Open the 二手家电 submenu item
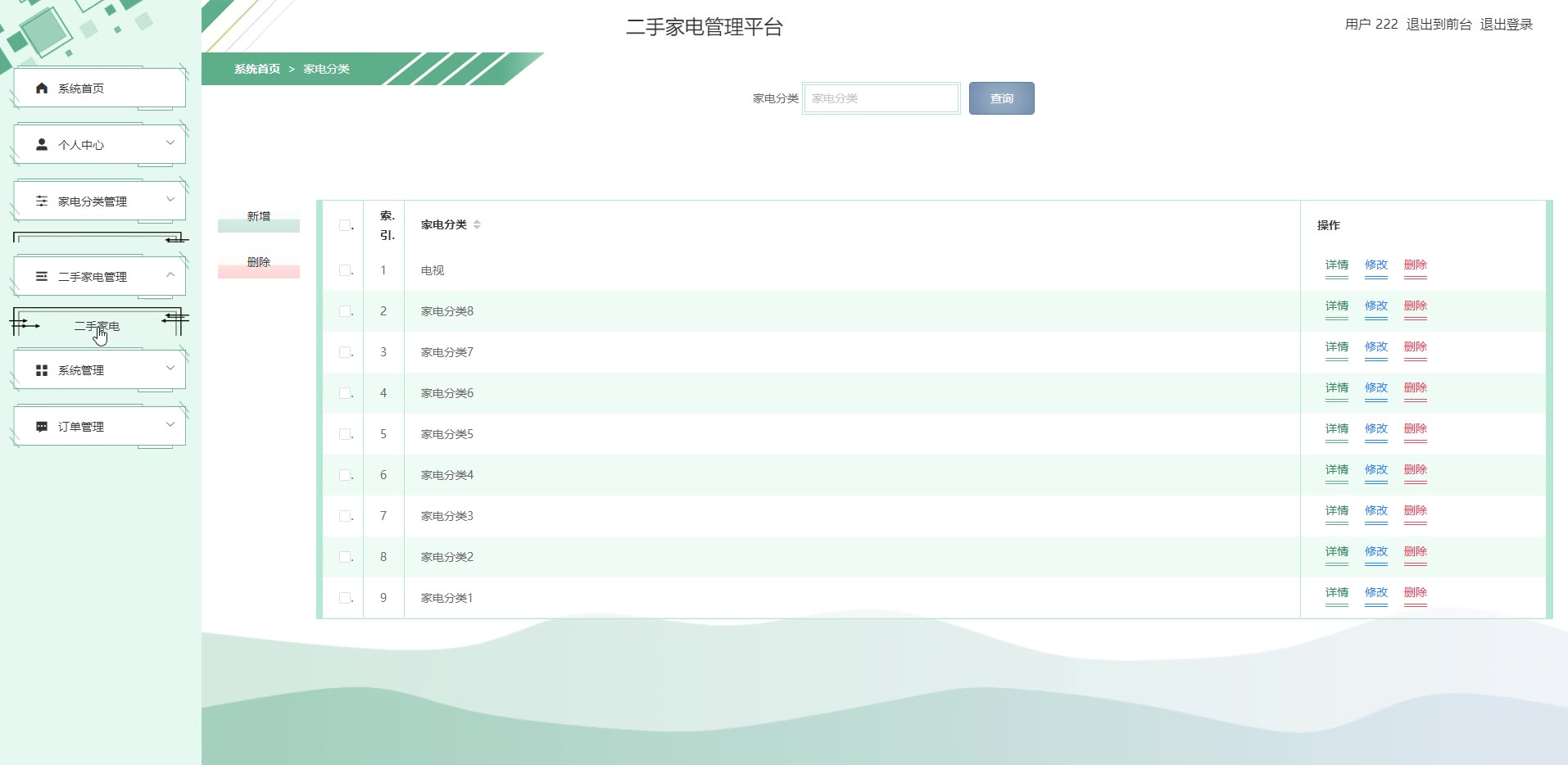Viewport: 1568px width, 765px height. (x=97, y=326)
